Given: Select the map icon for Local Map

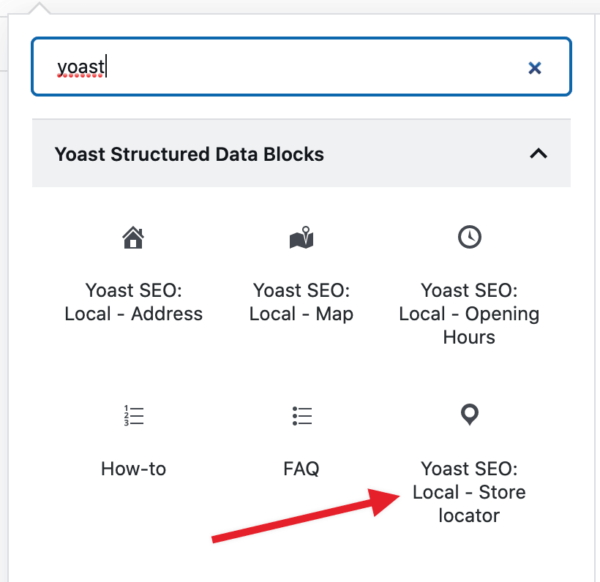Looking at the screenshot, I should point(301,238).
